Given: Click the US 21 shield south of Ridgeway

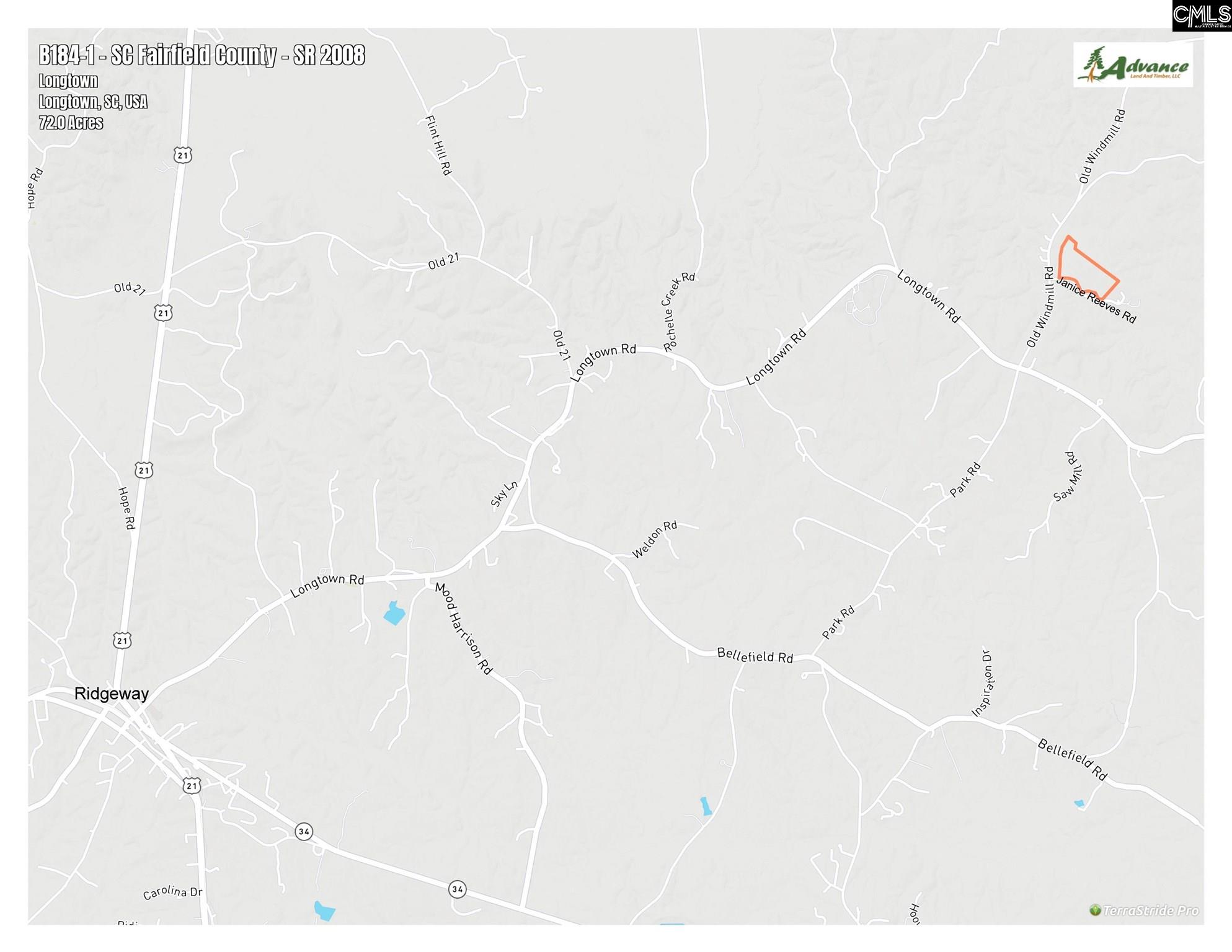Looking at the screenshot, I should 192,786.
